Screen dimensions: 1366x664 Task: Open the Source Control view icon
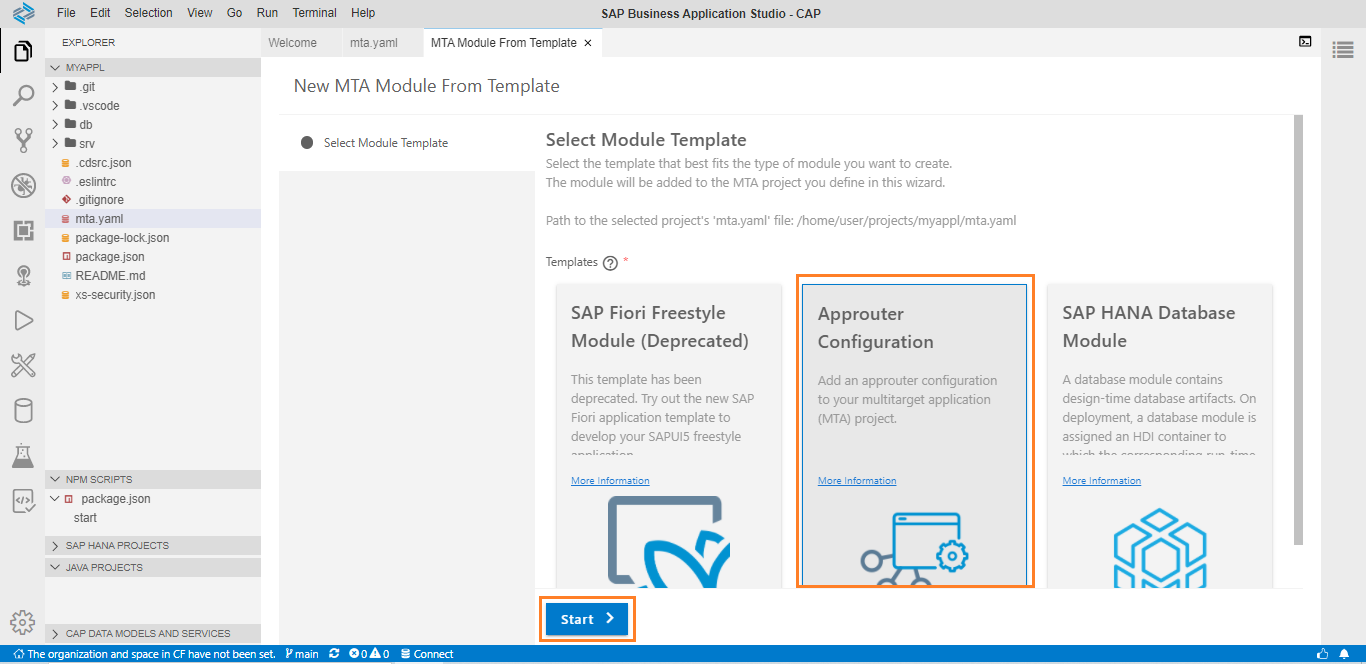22,140
